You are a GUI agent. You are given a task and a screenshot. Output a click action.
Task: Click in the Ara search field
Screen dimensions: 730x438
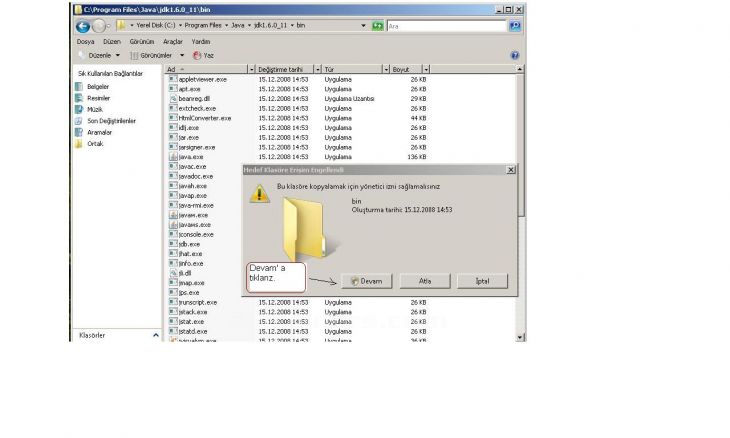tap(446, 26)
